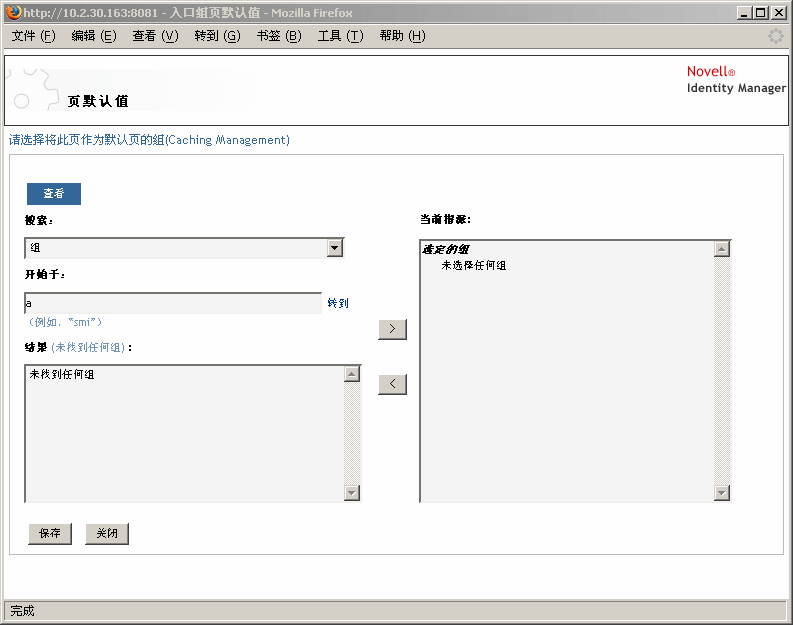Close the Firefox window
Image resolution: width=793 pixels, height=625 pixels.
[779, 13]
